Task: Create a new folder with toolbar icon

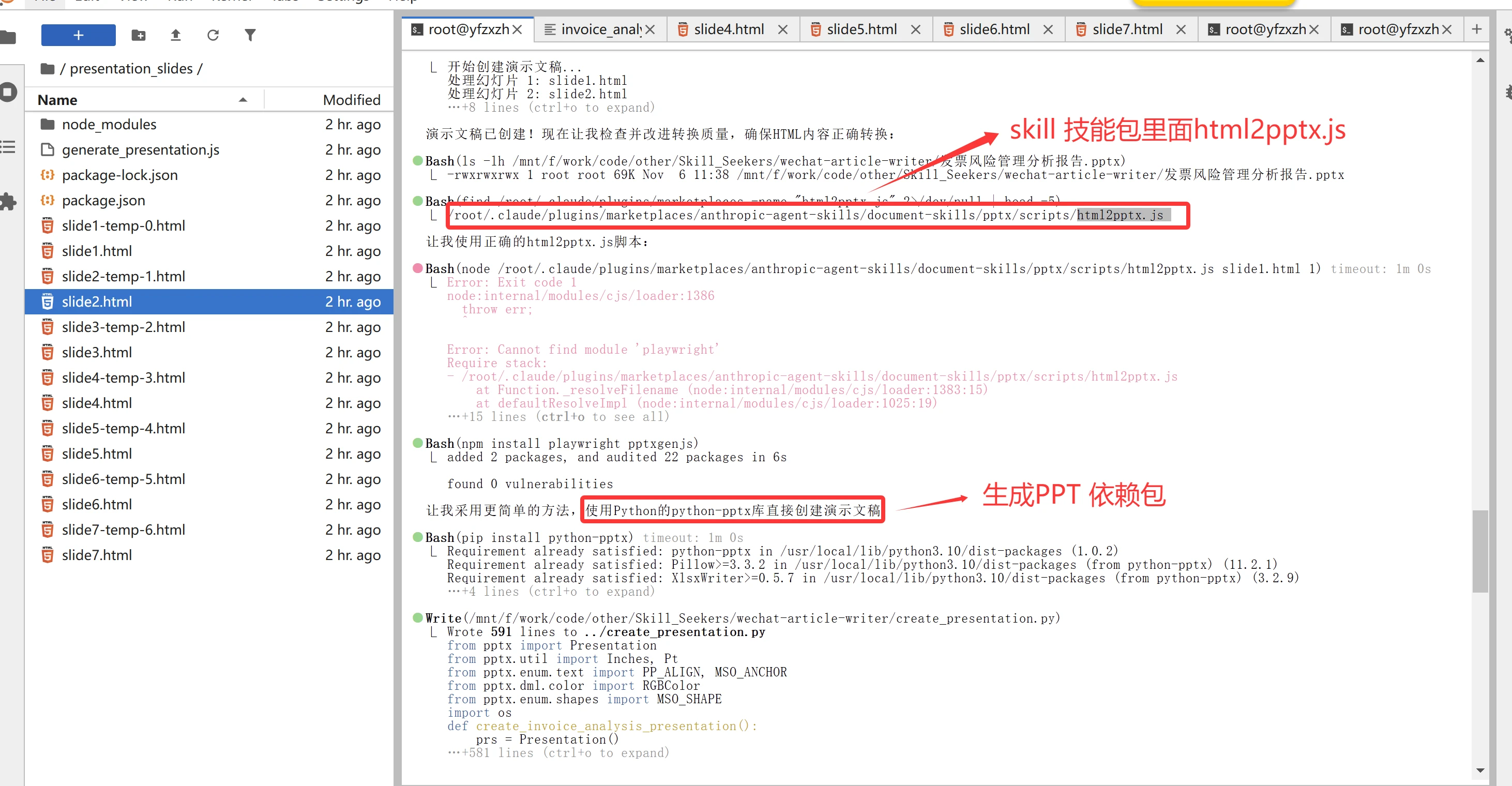Action: click(x=139, y=35)
